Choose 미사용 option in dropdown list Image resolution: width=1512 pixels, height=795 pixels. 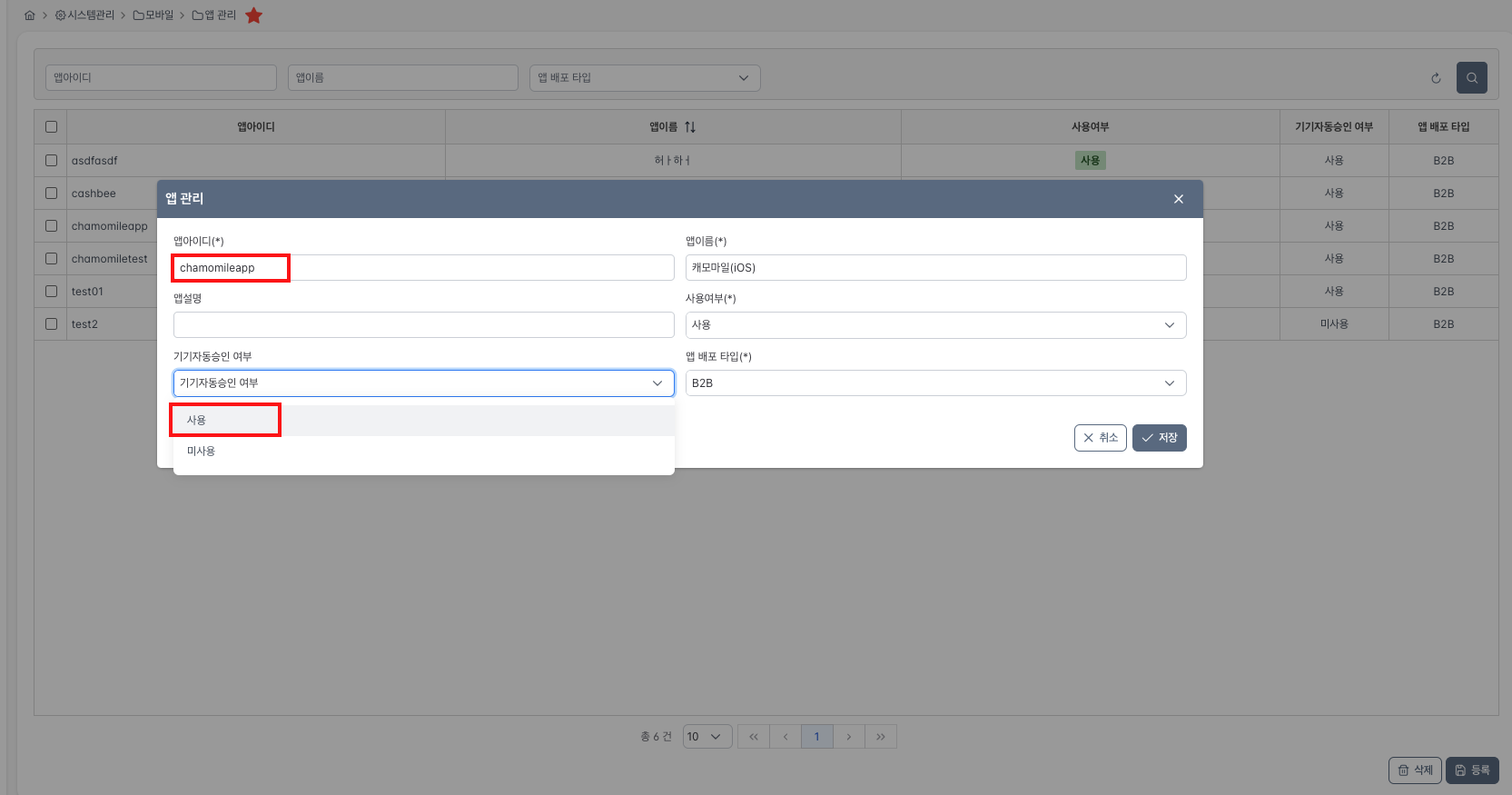[x=201, y=452]
